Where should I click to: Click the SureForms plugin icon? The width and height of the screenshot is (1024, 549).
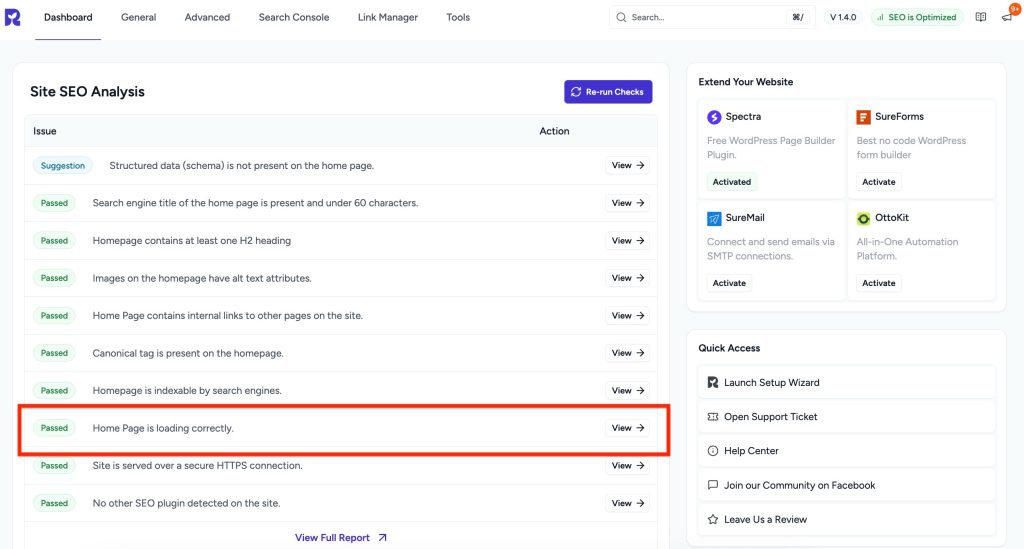coord(864,117)
